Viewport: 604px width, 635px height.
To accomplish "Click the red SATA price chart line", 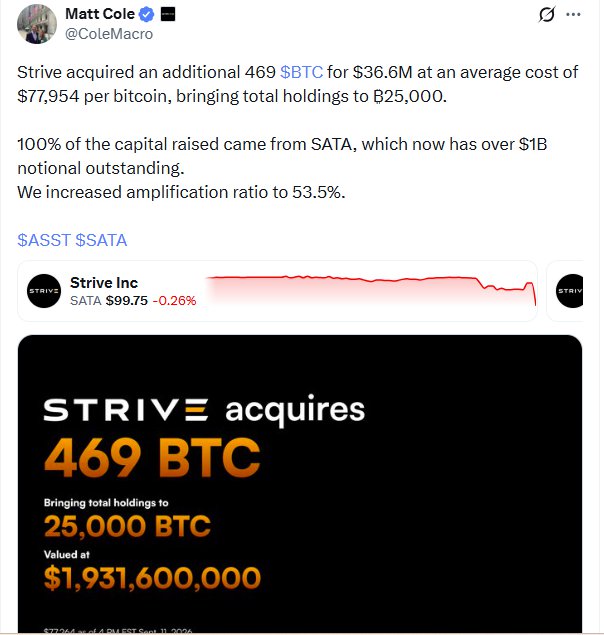I will point(371,290).
